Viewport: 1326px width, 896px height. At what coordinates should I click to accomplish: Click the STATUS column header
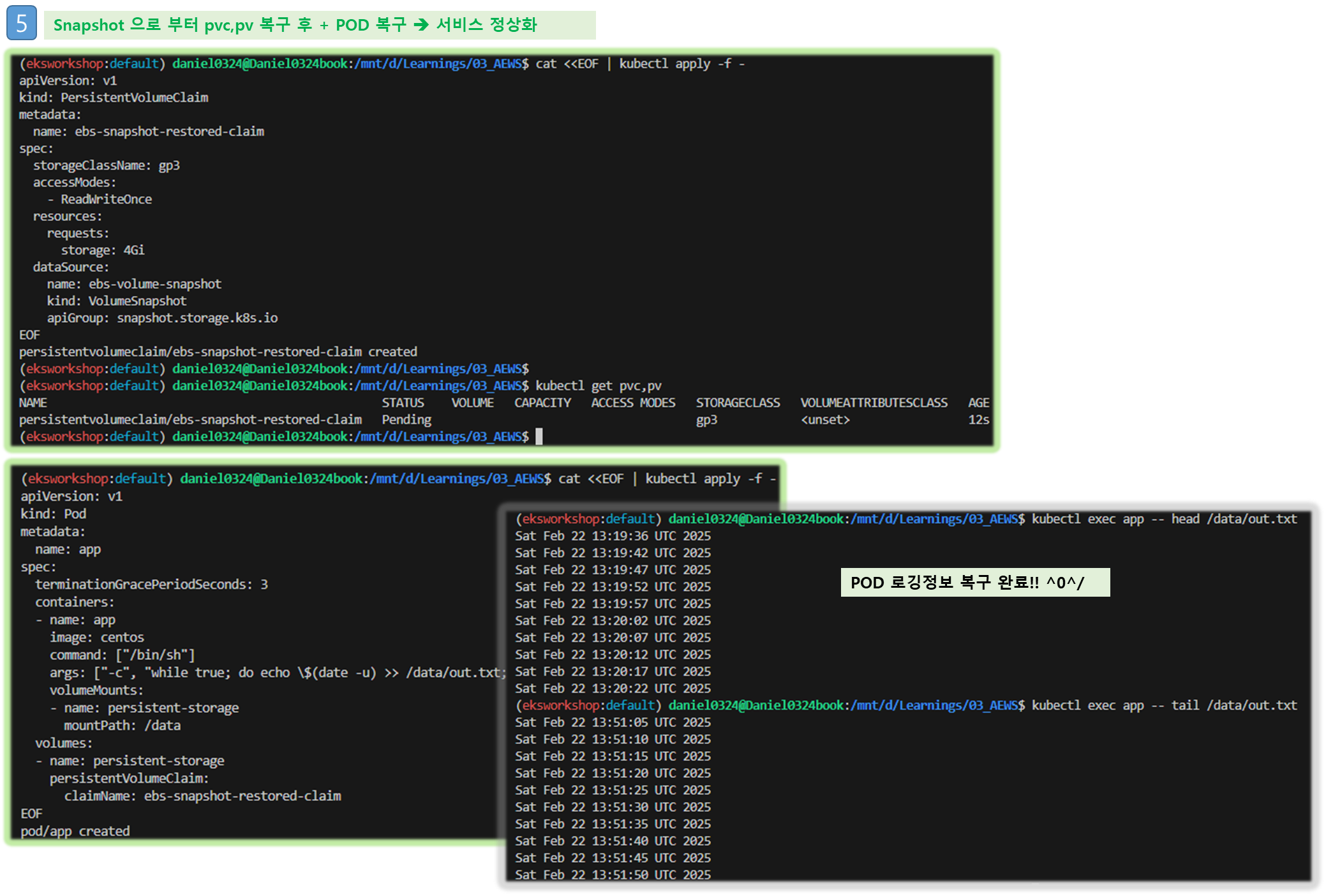(x=403, y=403)
